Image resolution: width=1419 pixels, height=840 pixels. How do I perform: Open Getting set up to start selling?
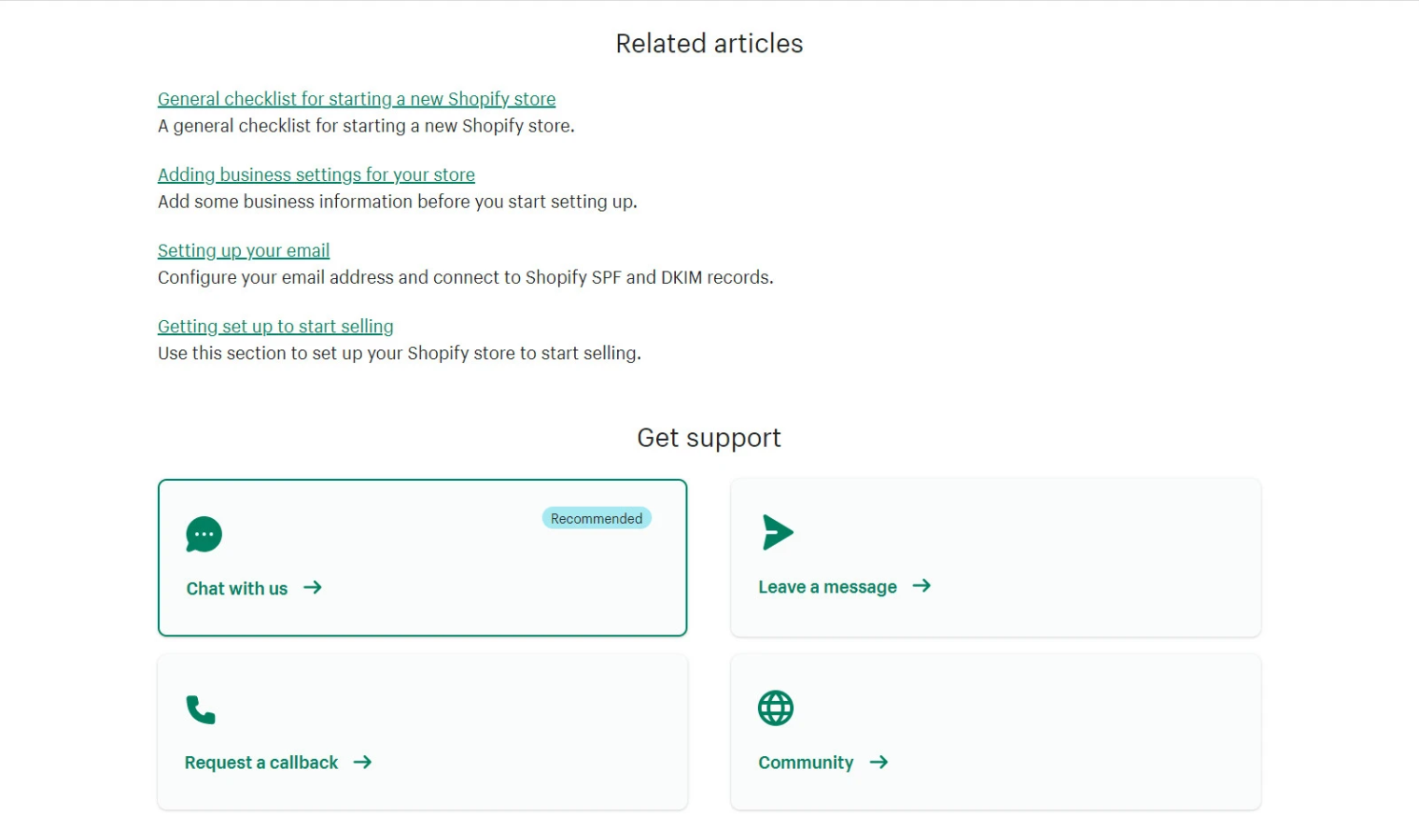274,326
